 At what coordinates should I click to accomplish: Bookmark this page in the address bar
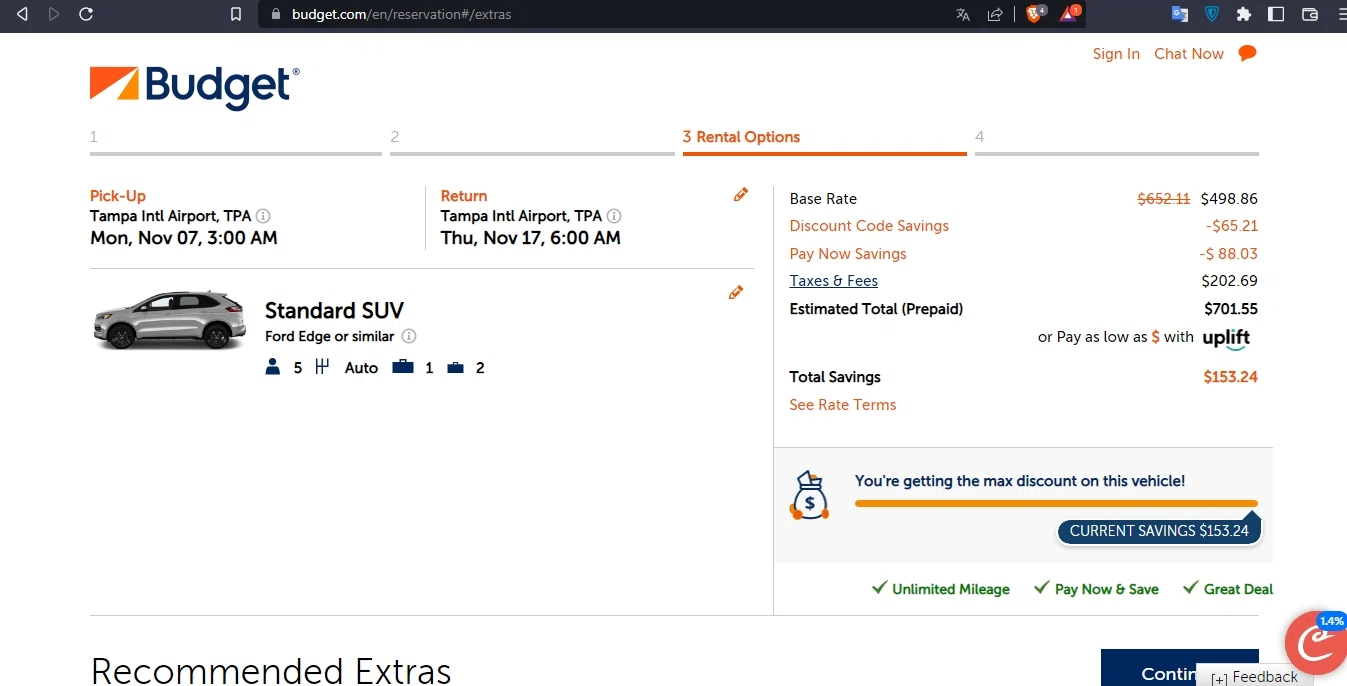(x=236, y=14)
